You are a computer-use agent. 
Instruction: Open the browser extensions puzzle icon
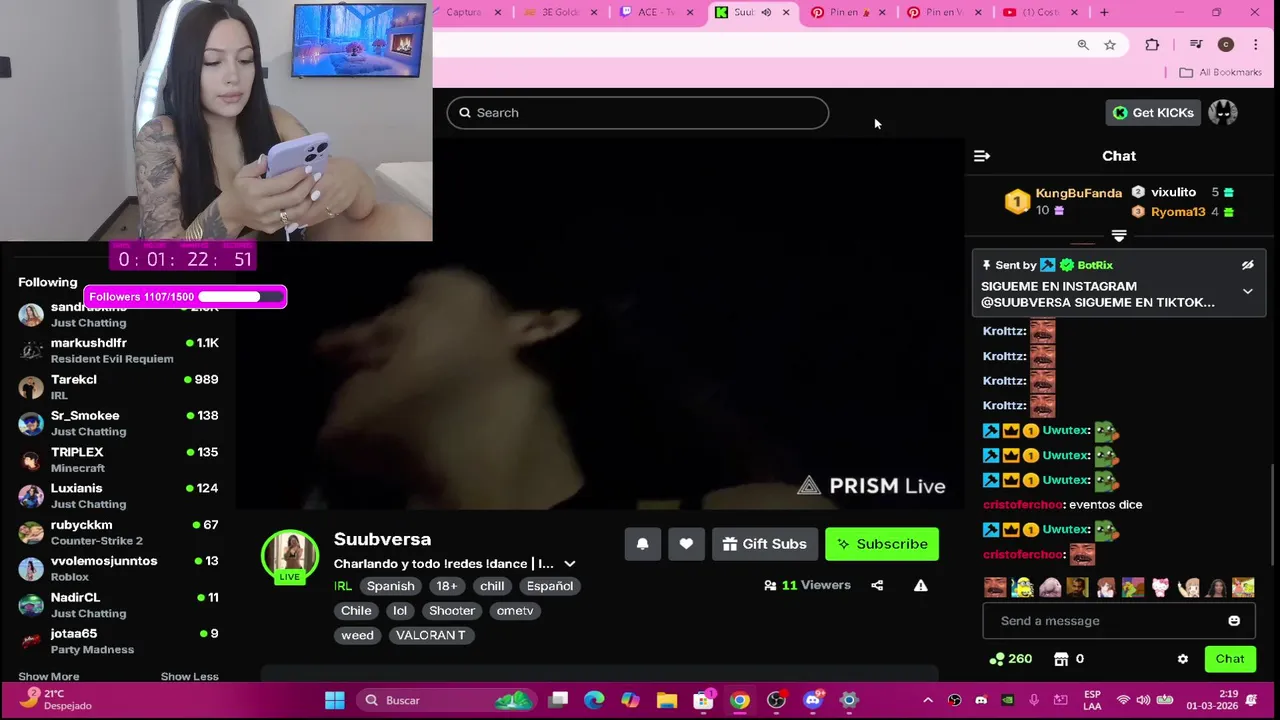[1152, 45]
